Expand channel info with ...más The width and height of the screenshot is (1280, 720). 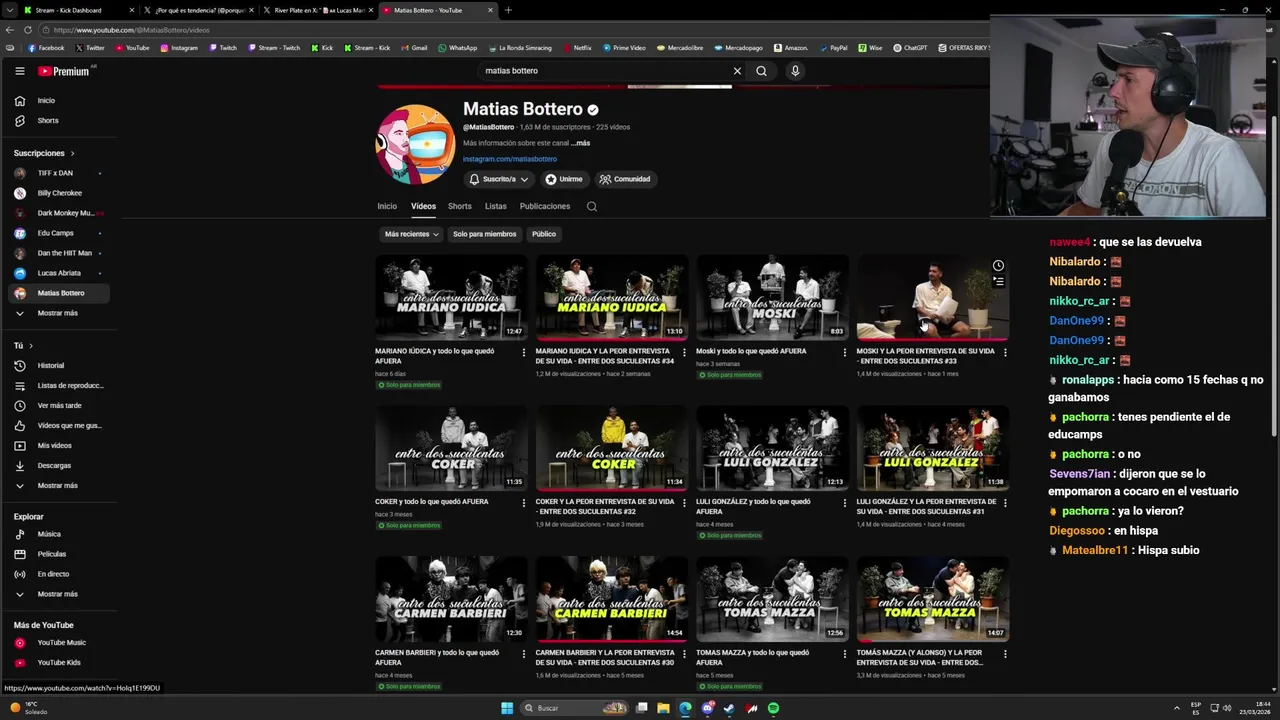580,143
